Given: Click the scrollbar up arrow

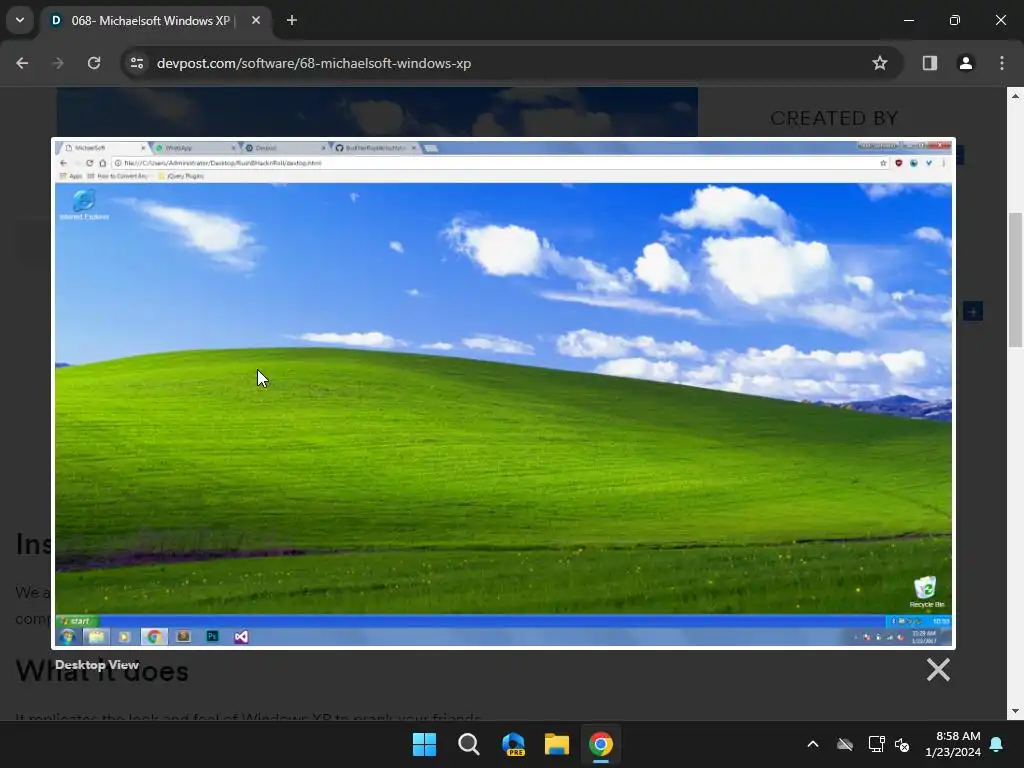Looking at the screenshot, I should tap(1015, 95).
